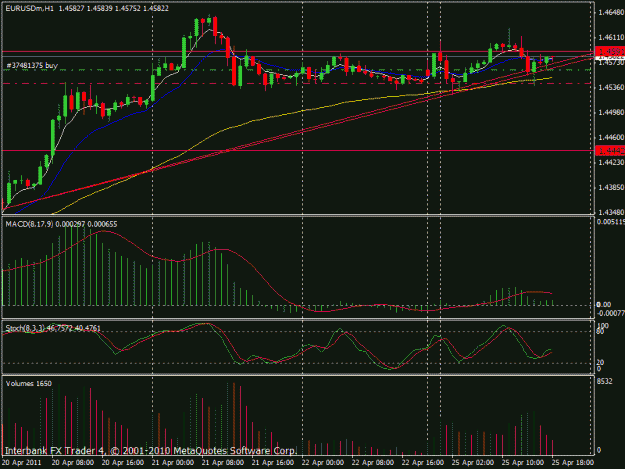625x469 pixels.
Task: Click the 1.46110 price scale value
Action: pos(611,37)
